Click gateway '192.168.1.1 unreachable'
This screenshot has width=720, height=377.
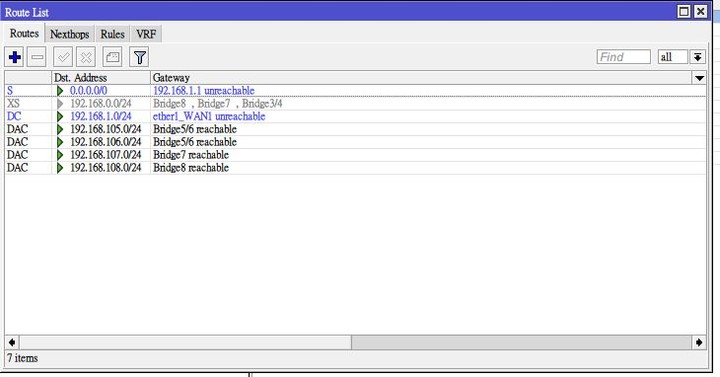[x=203, y=91]
